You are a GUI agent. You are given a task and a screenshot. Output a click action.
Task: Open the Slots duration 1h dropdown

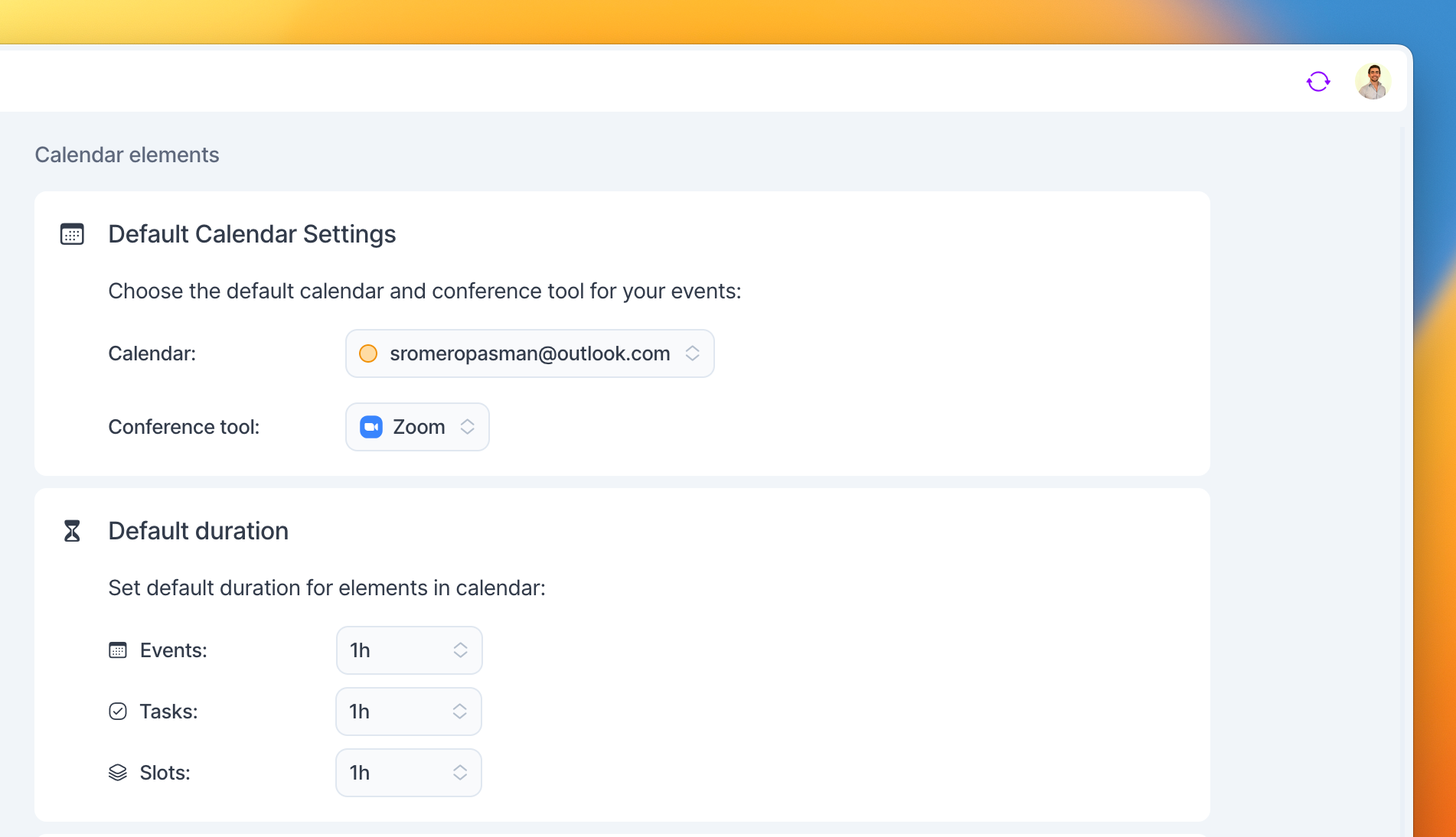pos(409,773)
